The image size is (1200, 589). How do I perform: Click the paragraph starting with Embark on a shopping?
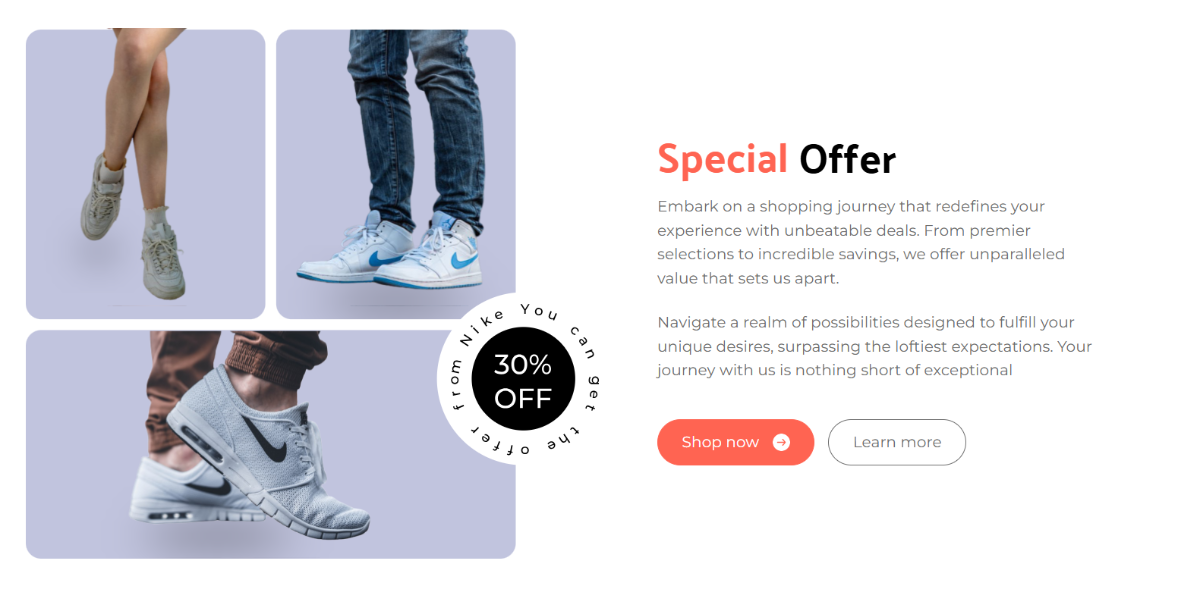tap(861, 242)
